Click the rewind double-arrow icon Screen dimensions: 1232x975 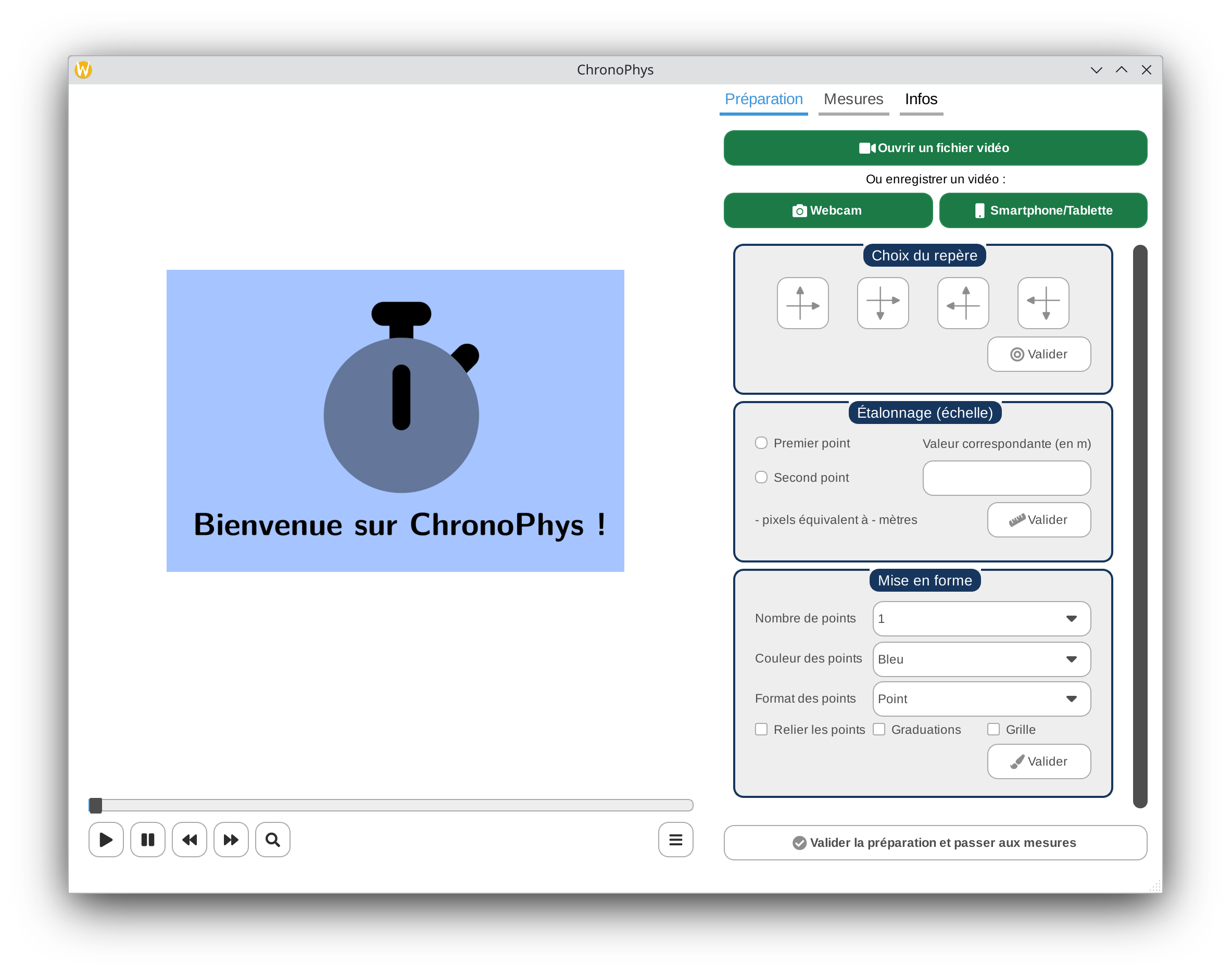point(190,840)
